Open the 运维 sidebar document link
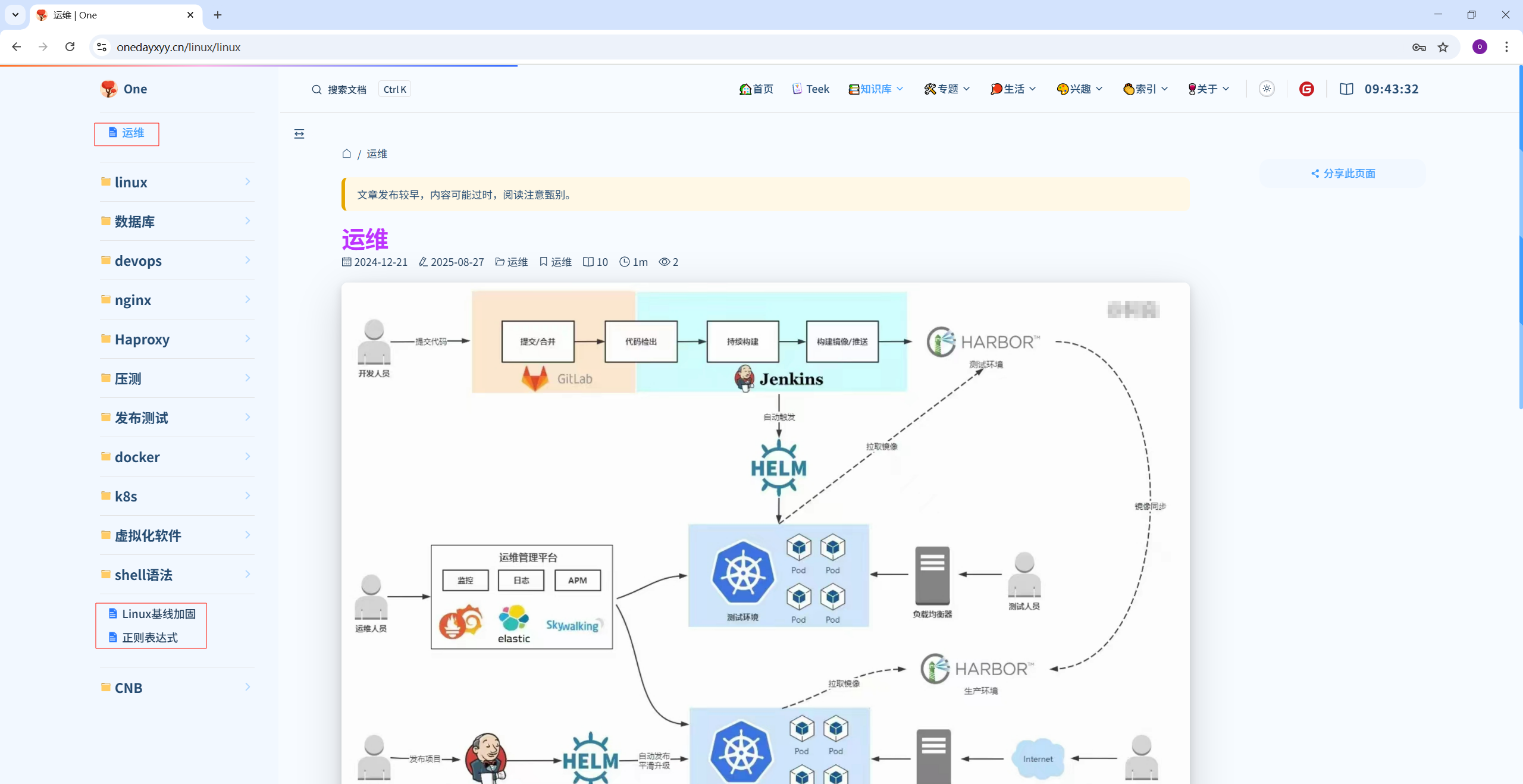This screenshot has height=784, width=1523. pyautogui.click(x=127, y=133)
